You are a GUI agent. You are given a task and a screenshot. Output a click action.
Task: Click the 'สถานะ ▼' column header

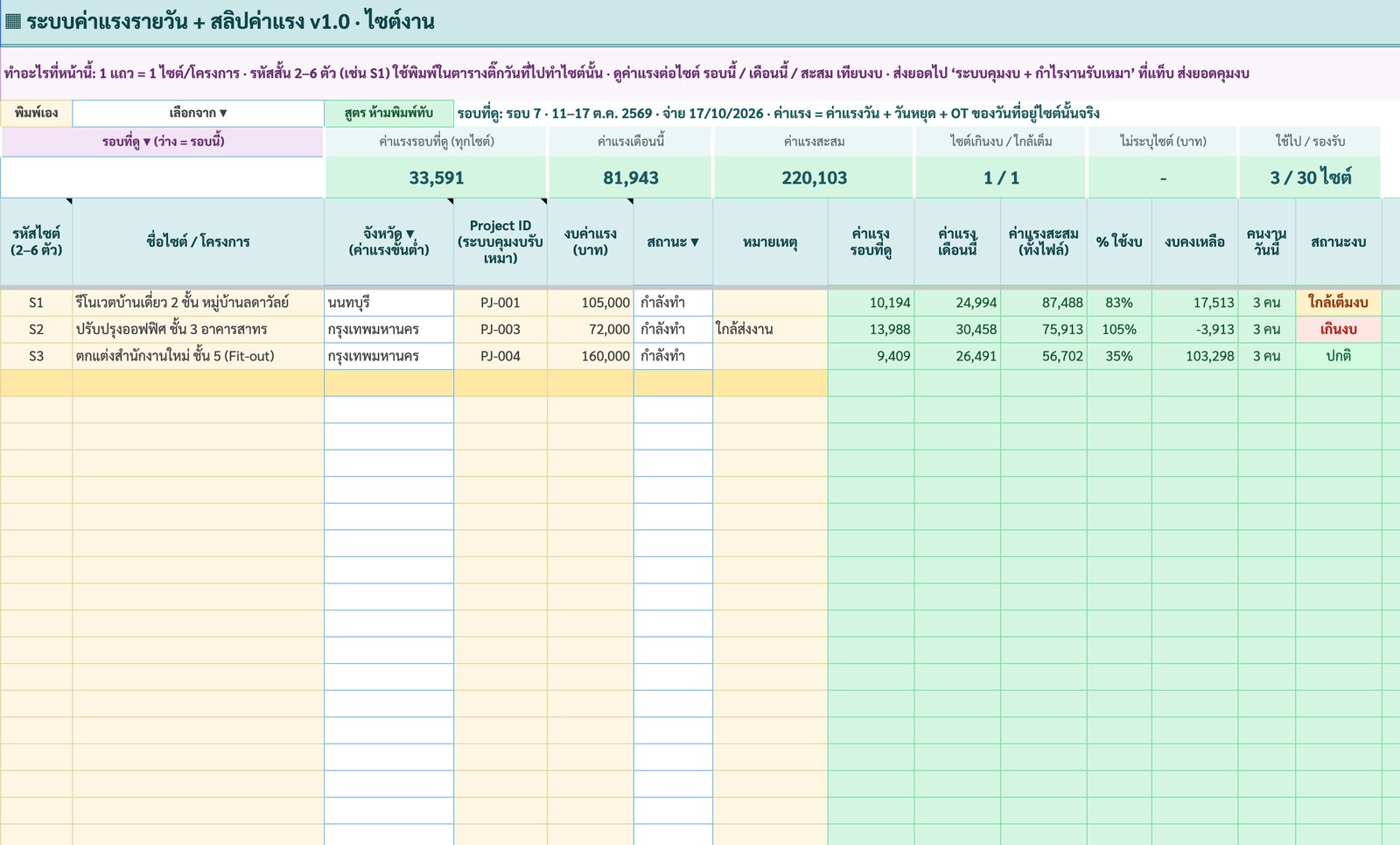click(x=673, y=241)
